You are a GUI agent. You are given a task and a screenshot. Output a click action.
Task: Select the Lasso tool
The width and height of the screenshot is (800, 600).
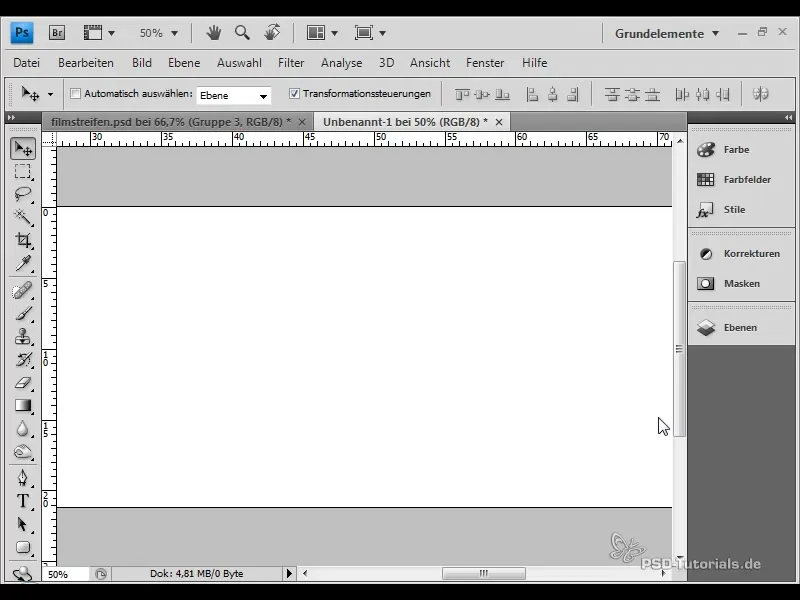coord(22,194)
